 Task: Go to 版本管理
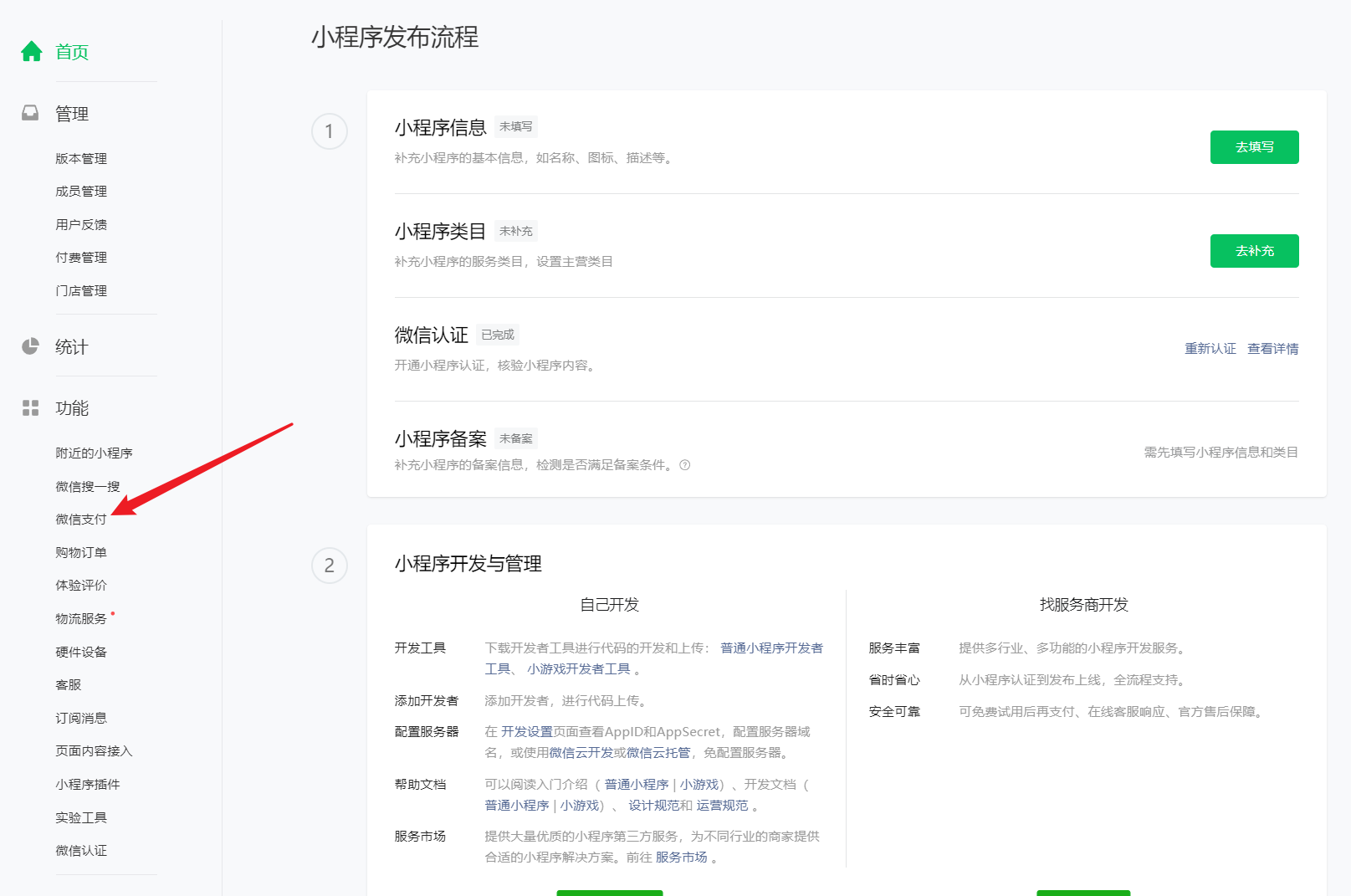click(x=81, y=159)
